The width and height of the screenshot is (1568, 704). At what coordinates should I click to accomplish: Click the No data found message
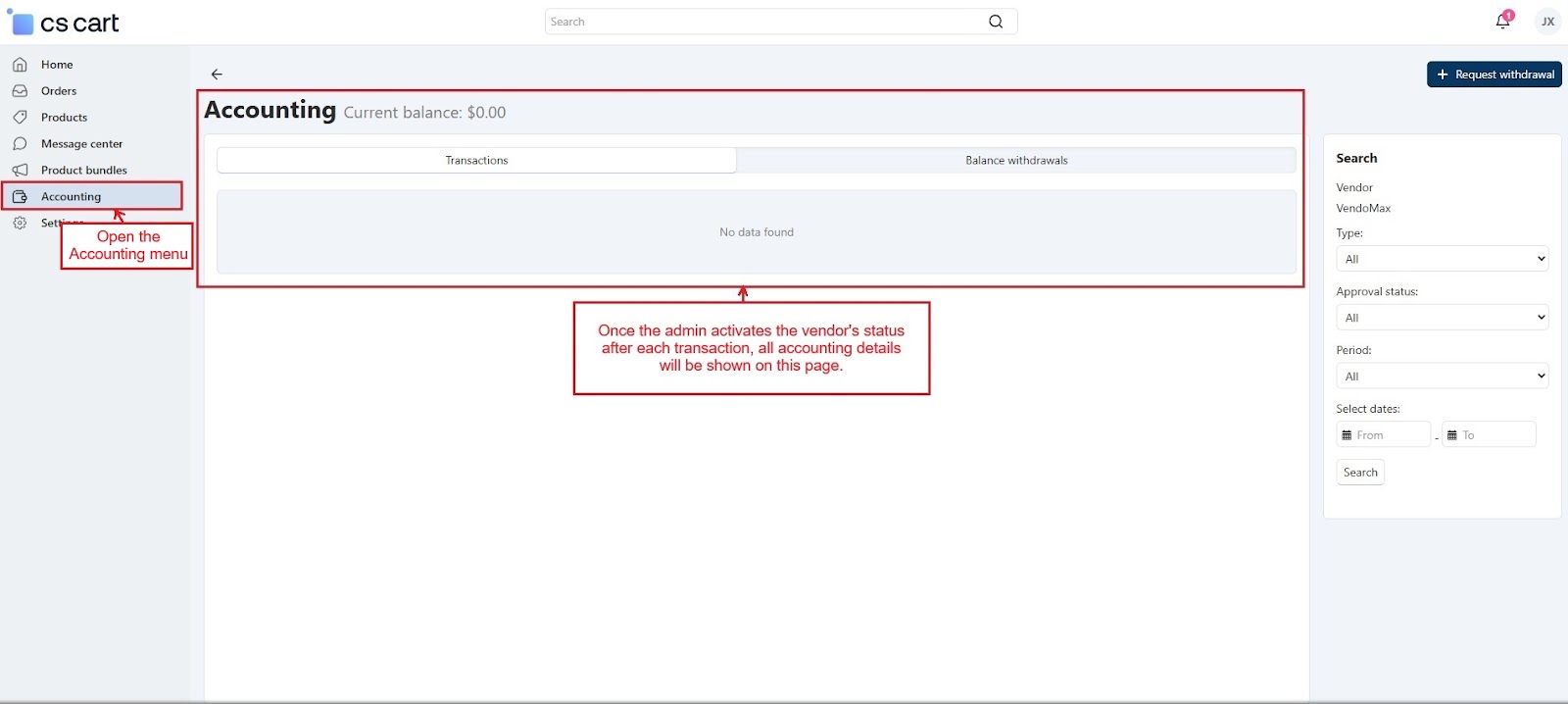[x=757, y=232]
